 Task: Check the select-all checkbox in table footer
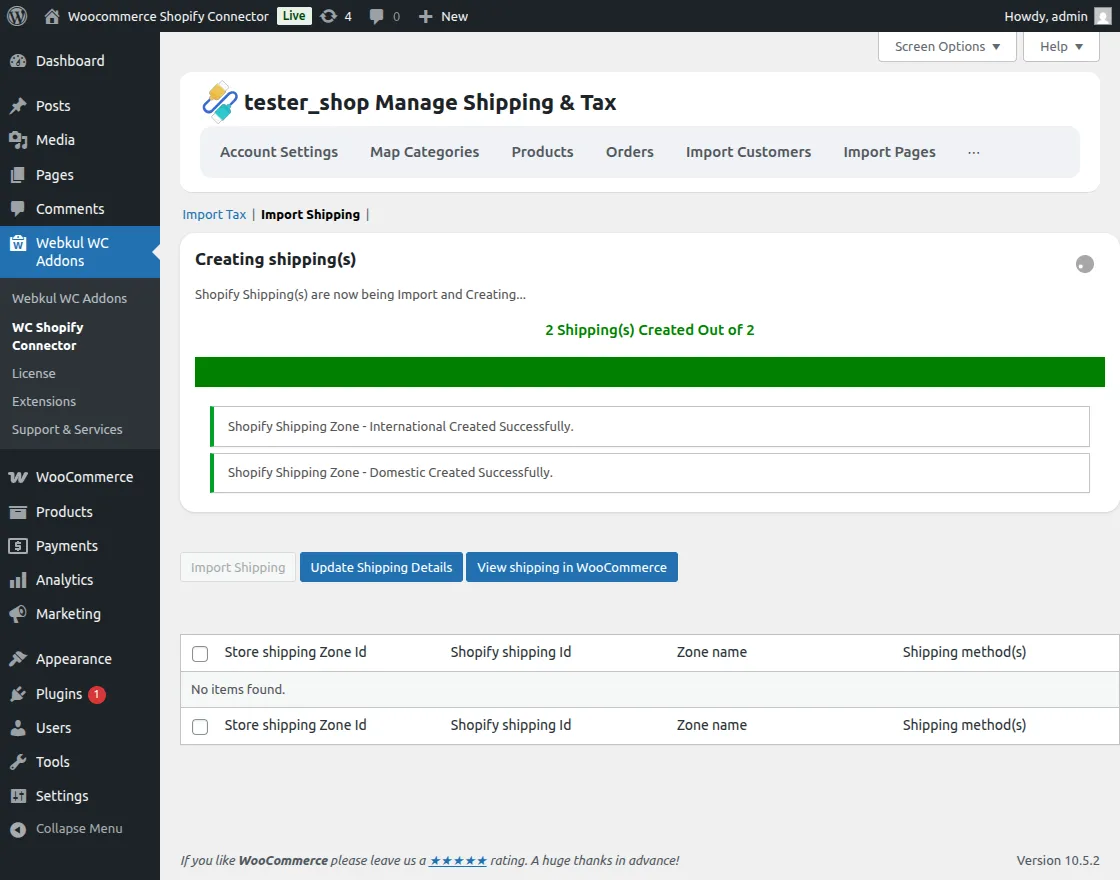tap(200, 726)
